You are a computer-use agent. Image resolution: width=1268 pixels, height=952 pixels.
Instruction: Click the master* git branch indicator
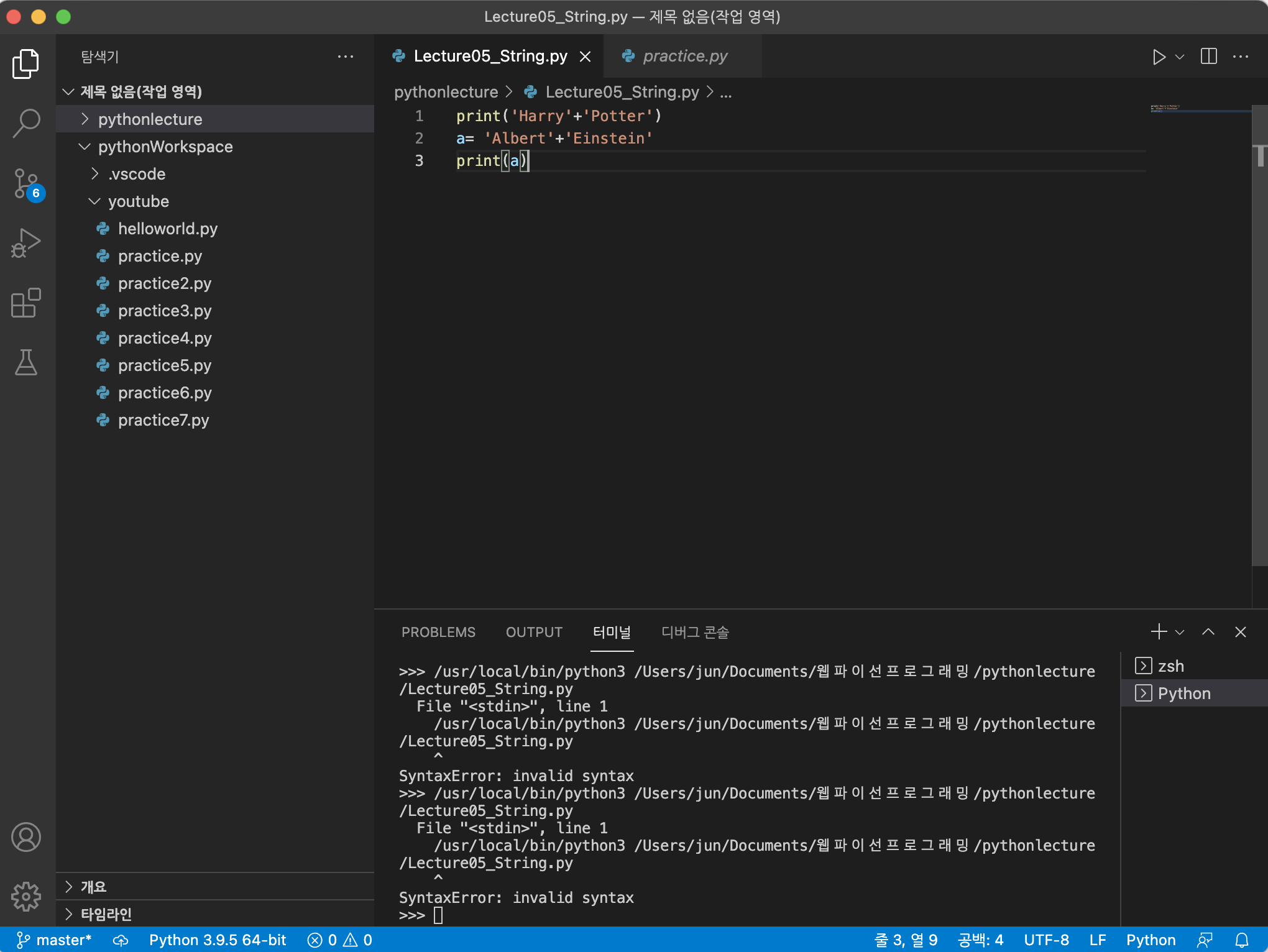[x=54, y=940]
